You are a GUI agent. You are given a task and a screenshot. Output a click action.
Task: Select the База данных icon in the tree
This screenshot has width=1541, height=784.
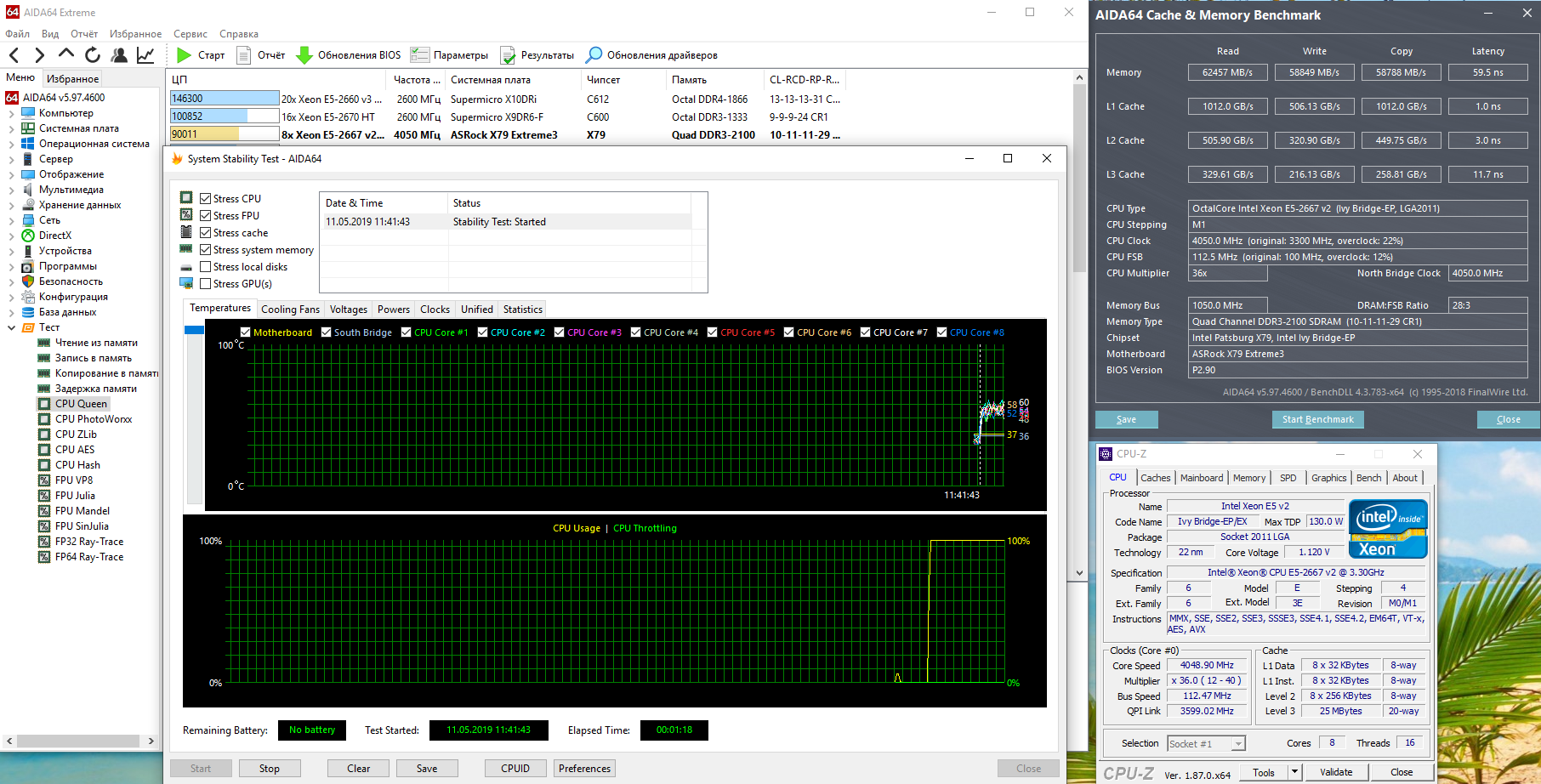click(28, 312)
